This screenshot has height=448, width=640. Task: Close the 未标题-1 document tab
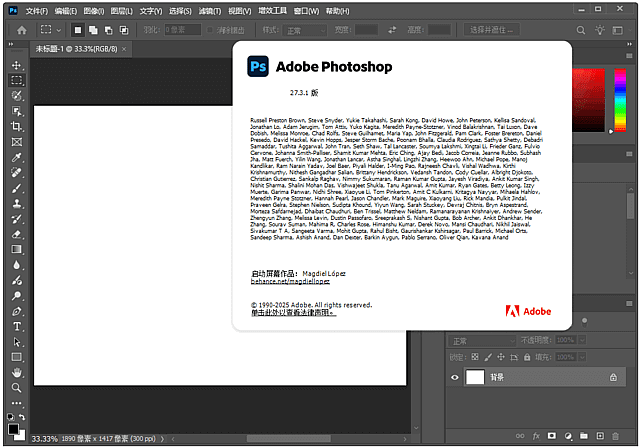(124, 49)
